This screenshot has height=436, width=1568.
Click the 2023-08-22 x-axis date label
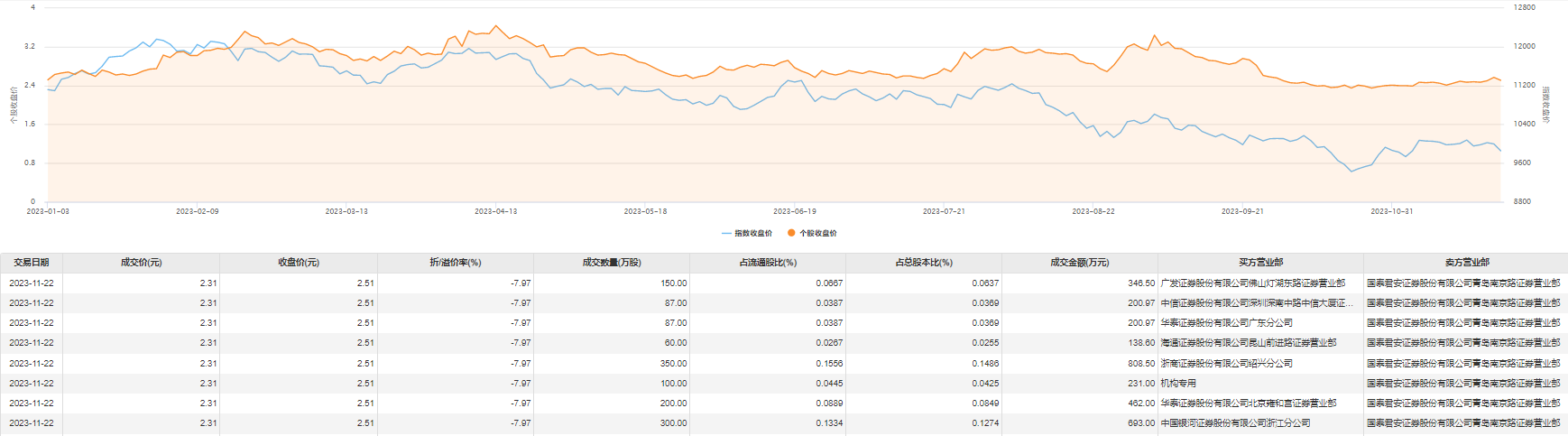[x=1093, y=211]
